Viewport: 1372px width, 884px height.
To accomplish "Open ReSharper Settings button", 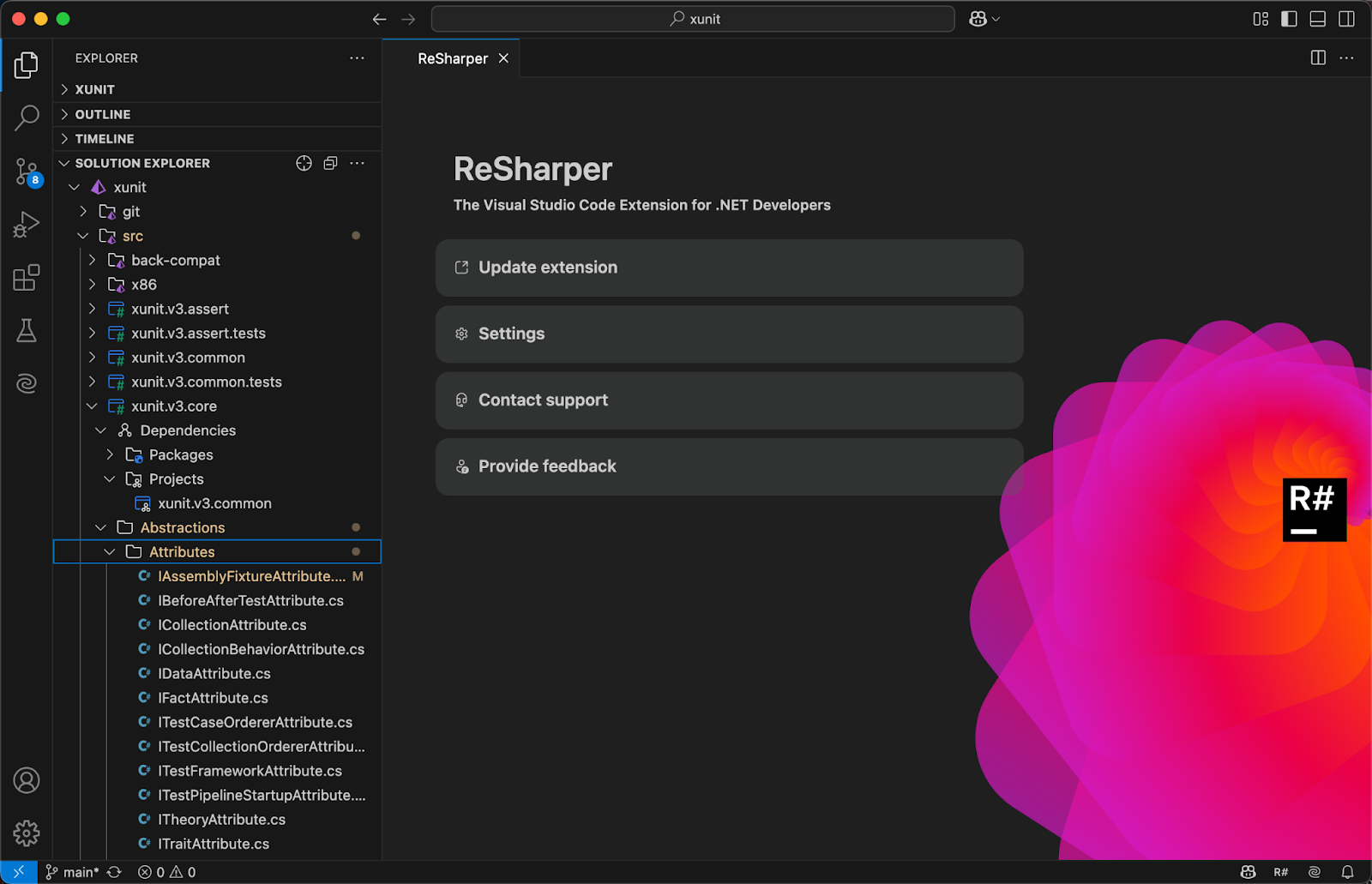I will pyautogui.click(x=729, y=334).
